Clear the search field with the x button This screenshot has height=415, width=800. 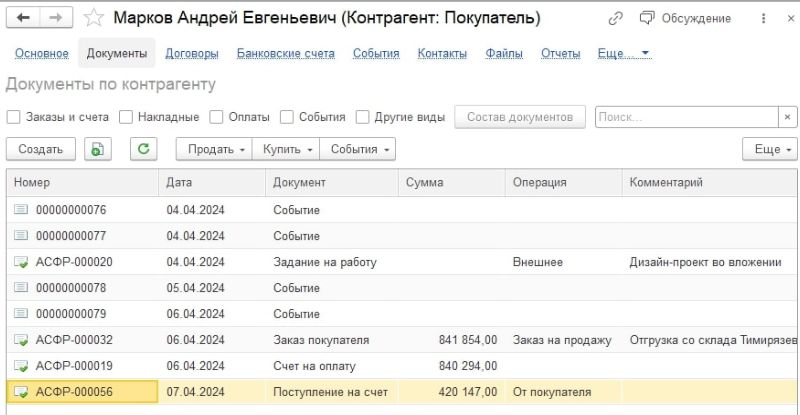coord(787,117)
